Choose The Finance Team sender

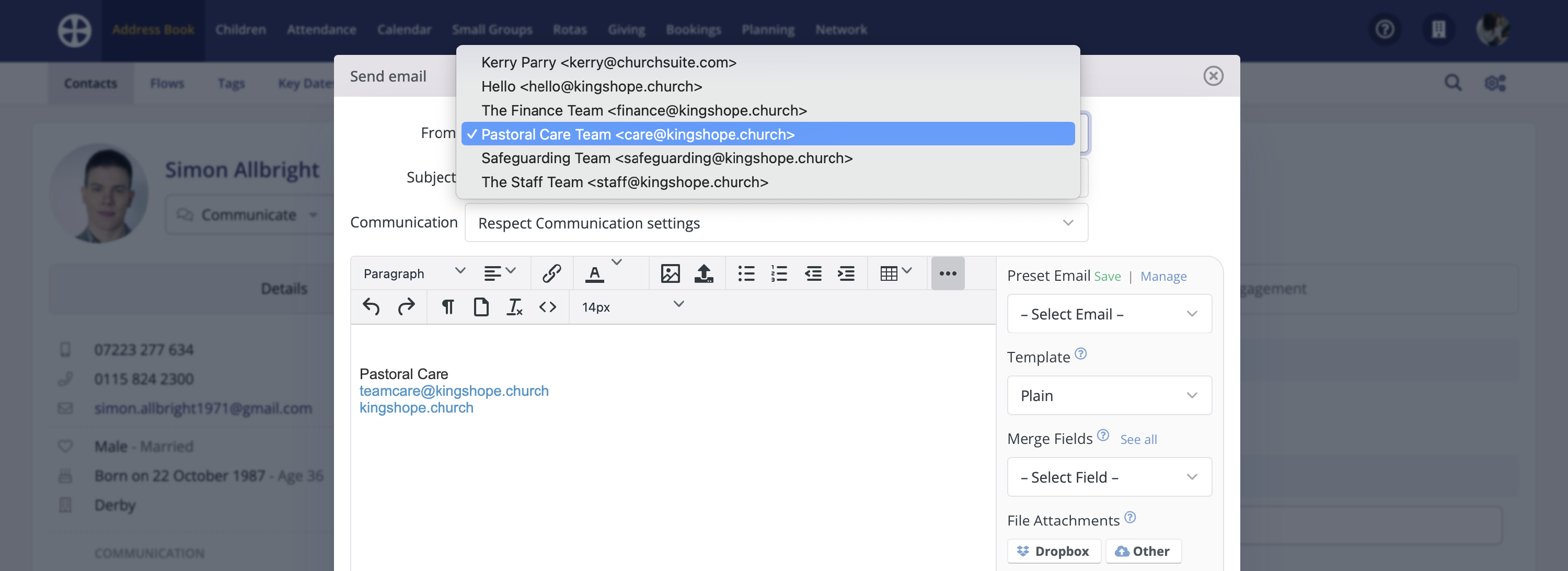point(768,110)
